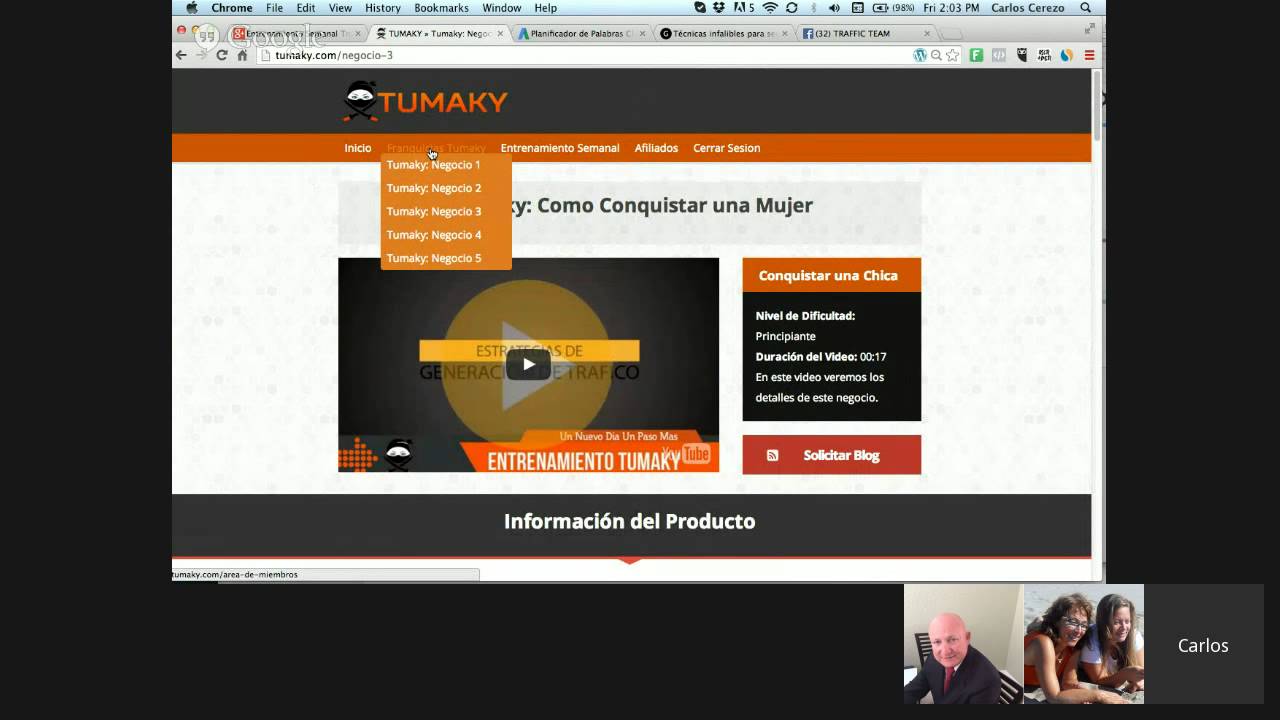Reload the tumaky.com page
Screen dimensions: 1280x720
point(222,55)
